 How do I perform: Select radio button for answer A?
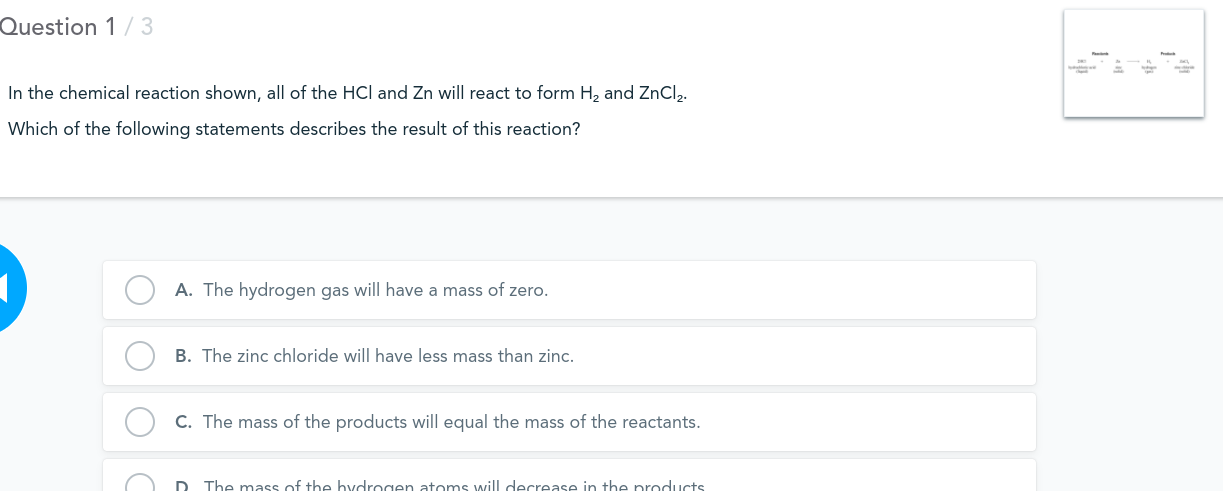click(140, 290)
